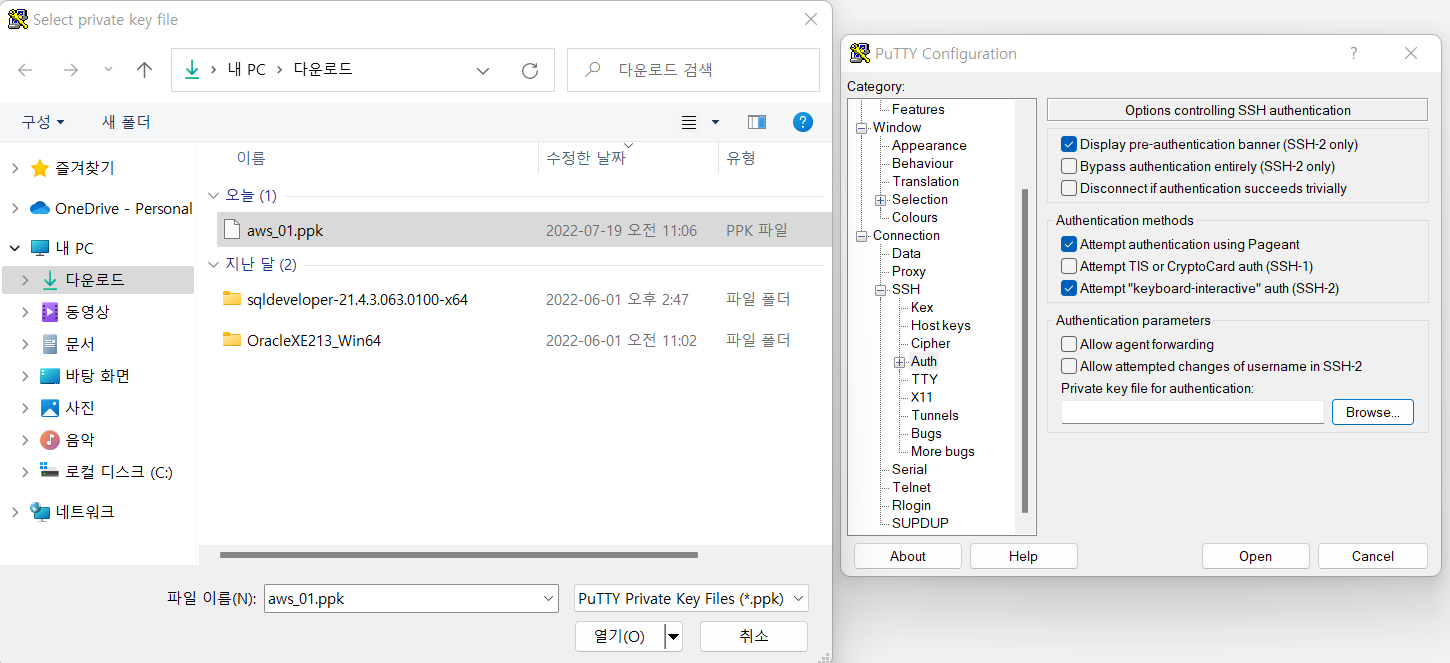Click the 파일 이름 filename field
Image resolution: width=1450 pixels, height=663 pixels.
pyautogui.click(x=411, y=599)
